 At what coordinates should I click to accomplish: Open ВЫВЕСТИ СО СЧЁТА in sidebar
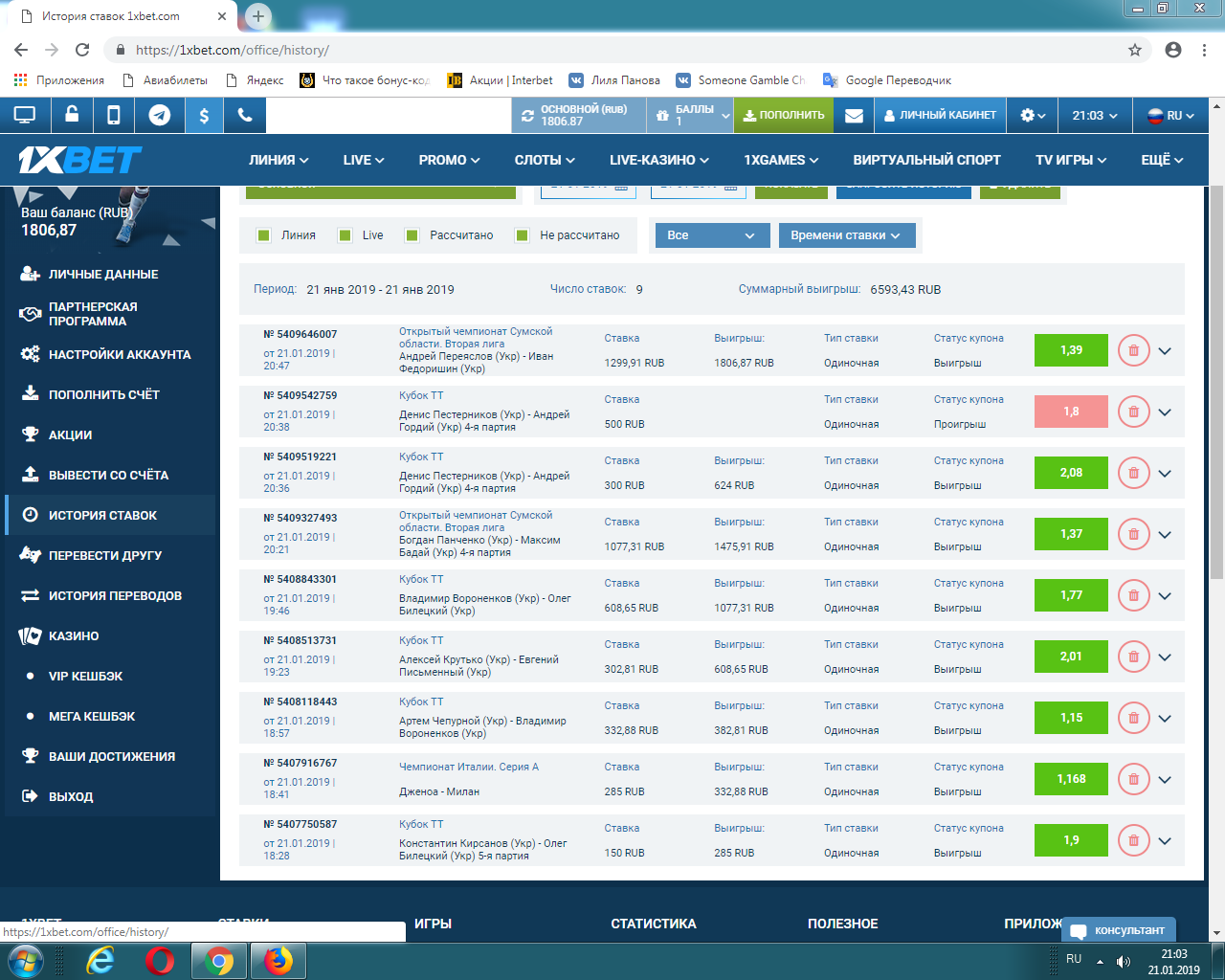[108, 475]
